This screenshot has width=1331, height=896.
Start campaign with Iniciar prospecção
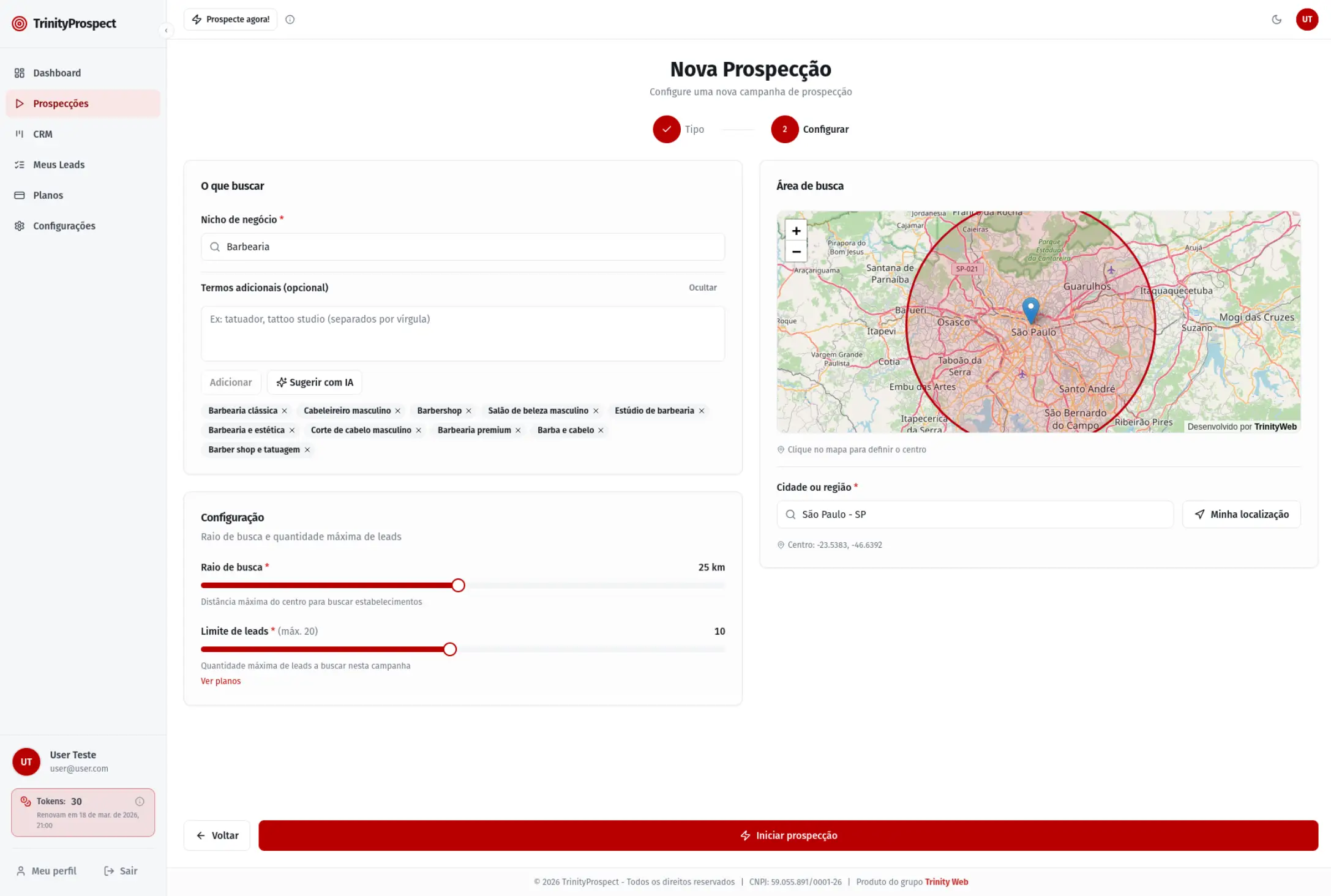coord(788,835)
